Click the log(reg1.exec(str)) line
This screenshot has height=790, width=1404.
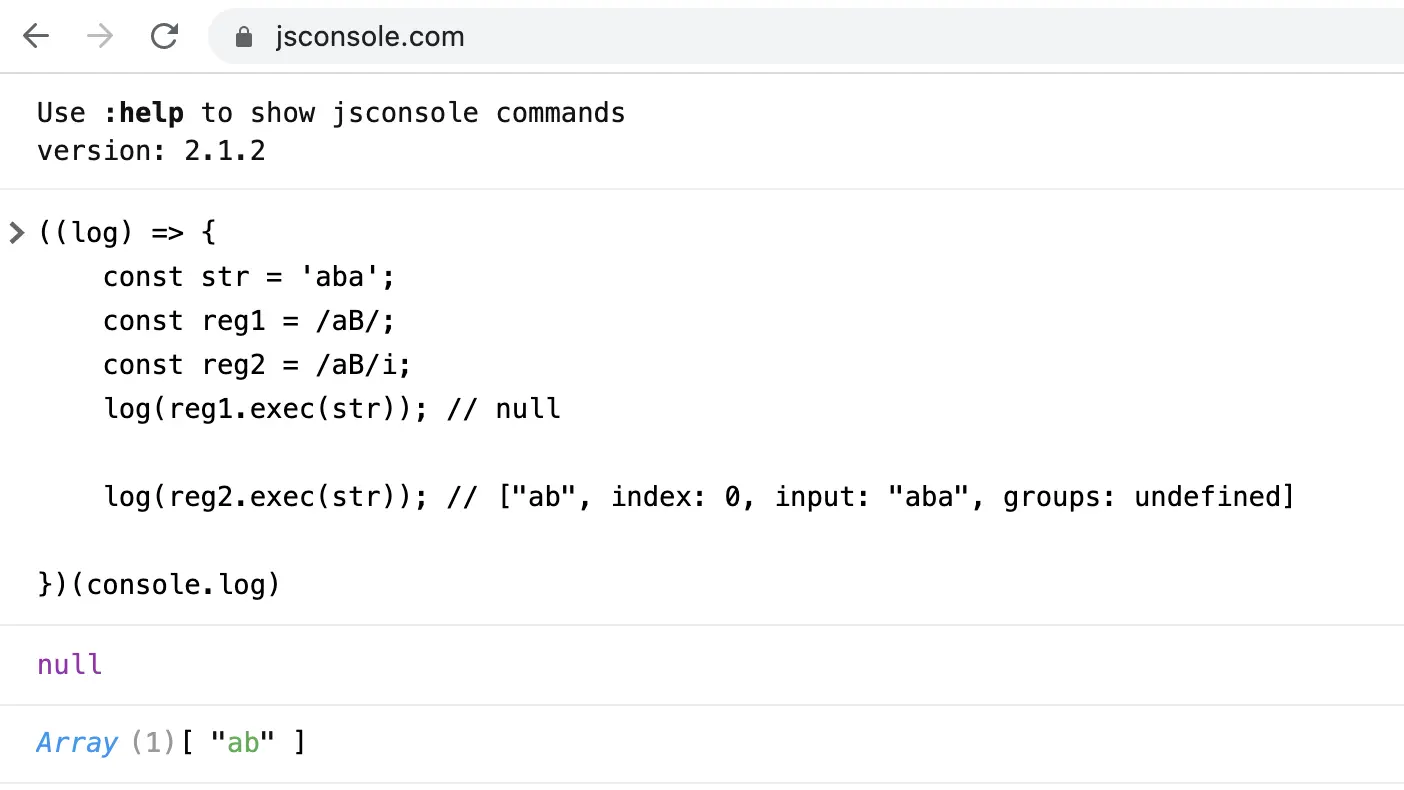click(x=332, y=409)
